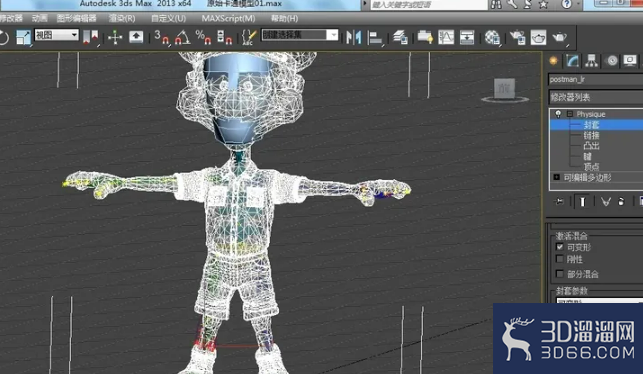Switch to the Display panel tab
Image resolution: width=643 pixels, height=374 pixels.
tap(630, 61)
